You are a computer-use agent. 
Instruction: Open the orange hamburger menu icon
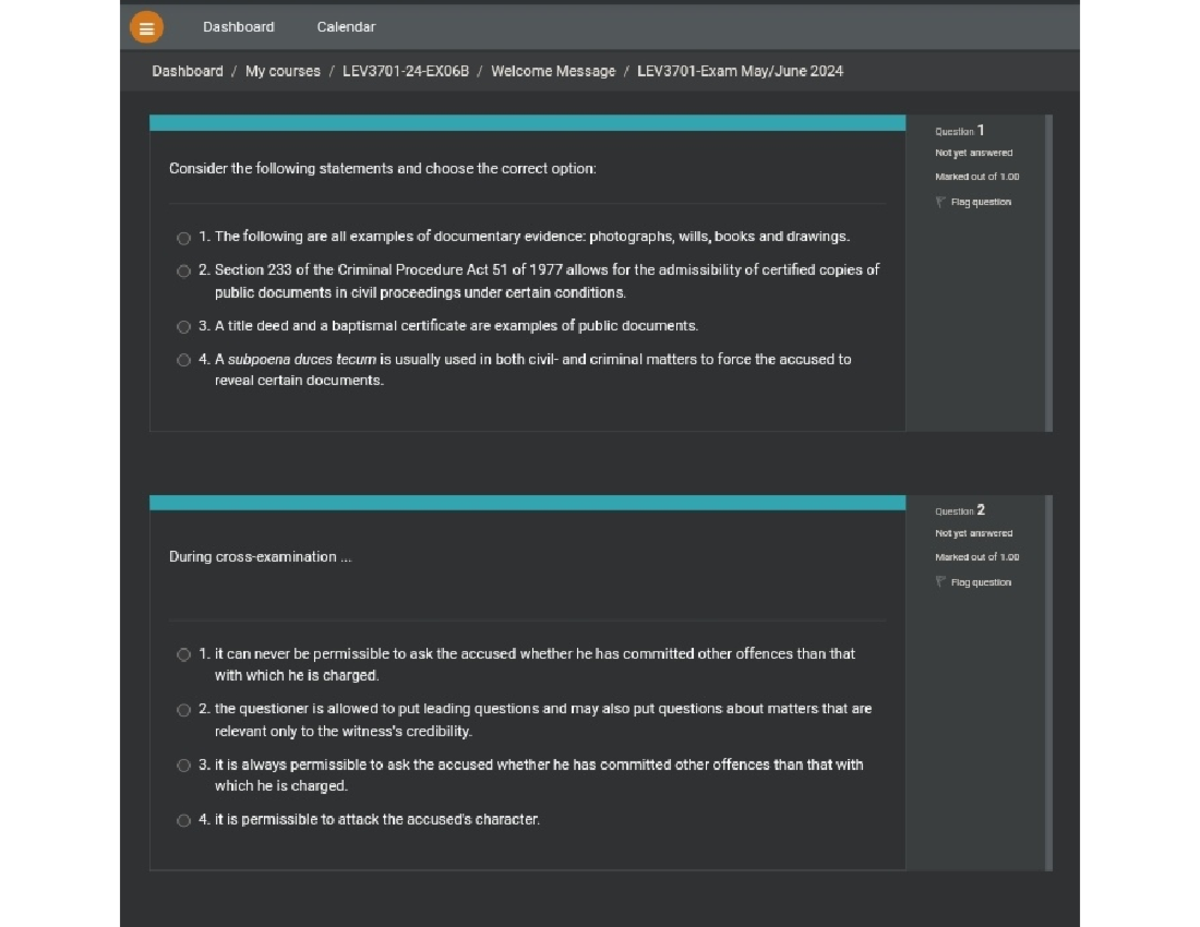tap(146, 28)
